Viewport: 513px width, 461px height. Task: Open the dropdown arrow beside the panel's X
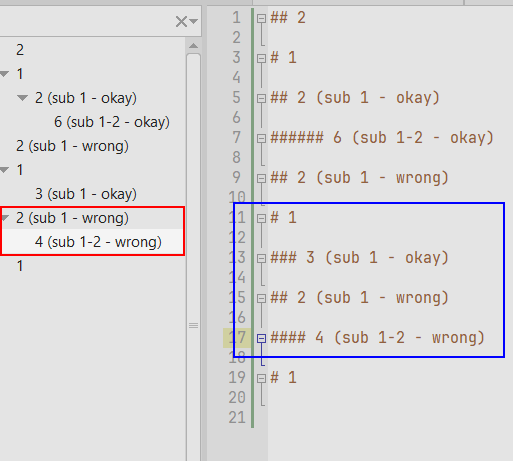pyautogui.click(x=194, y=22)
